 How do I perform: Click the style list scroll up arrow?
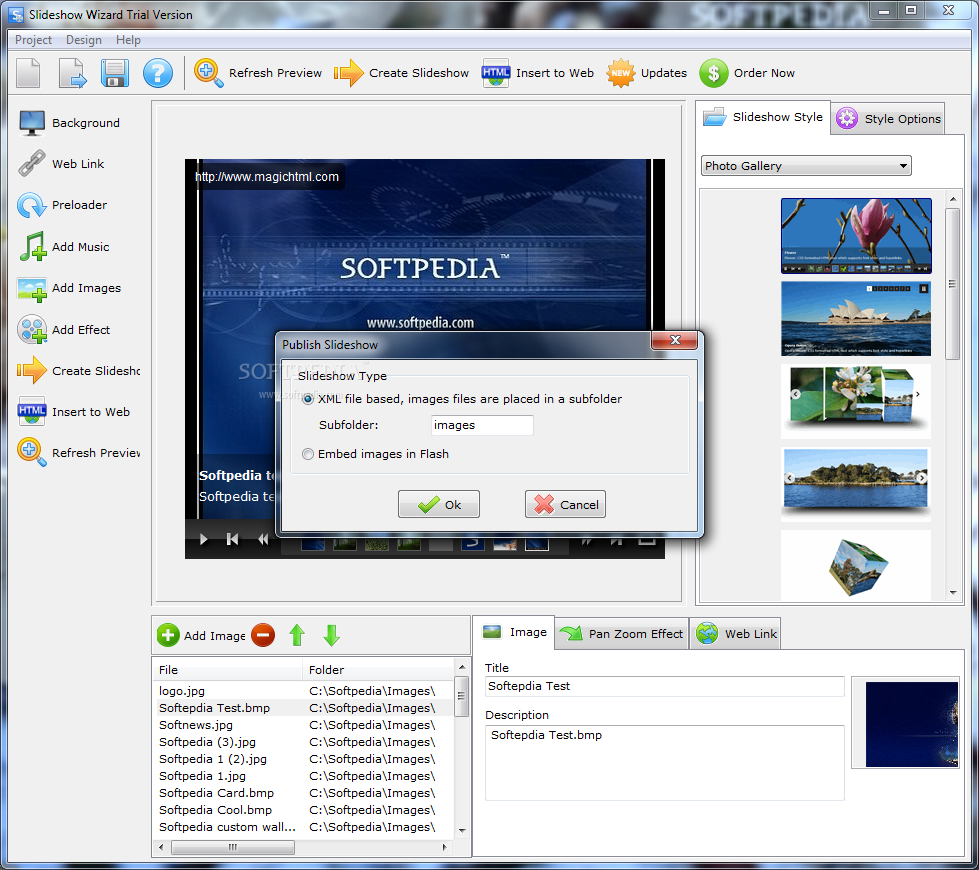(x=953, y=199)
